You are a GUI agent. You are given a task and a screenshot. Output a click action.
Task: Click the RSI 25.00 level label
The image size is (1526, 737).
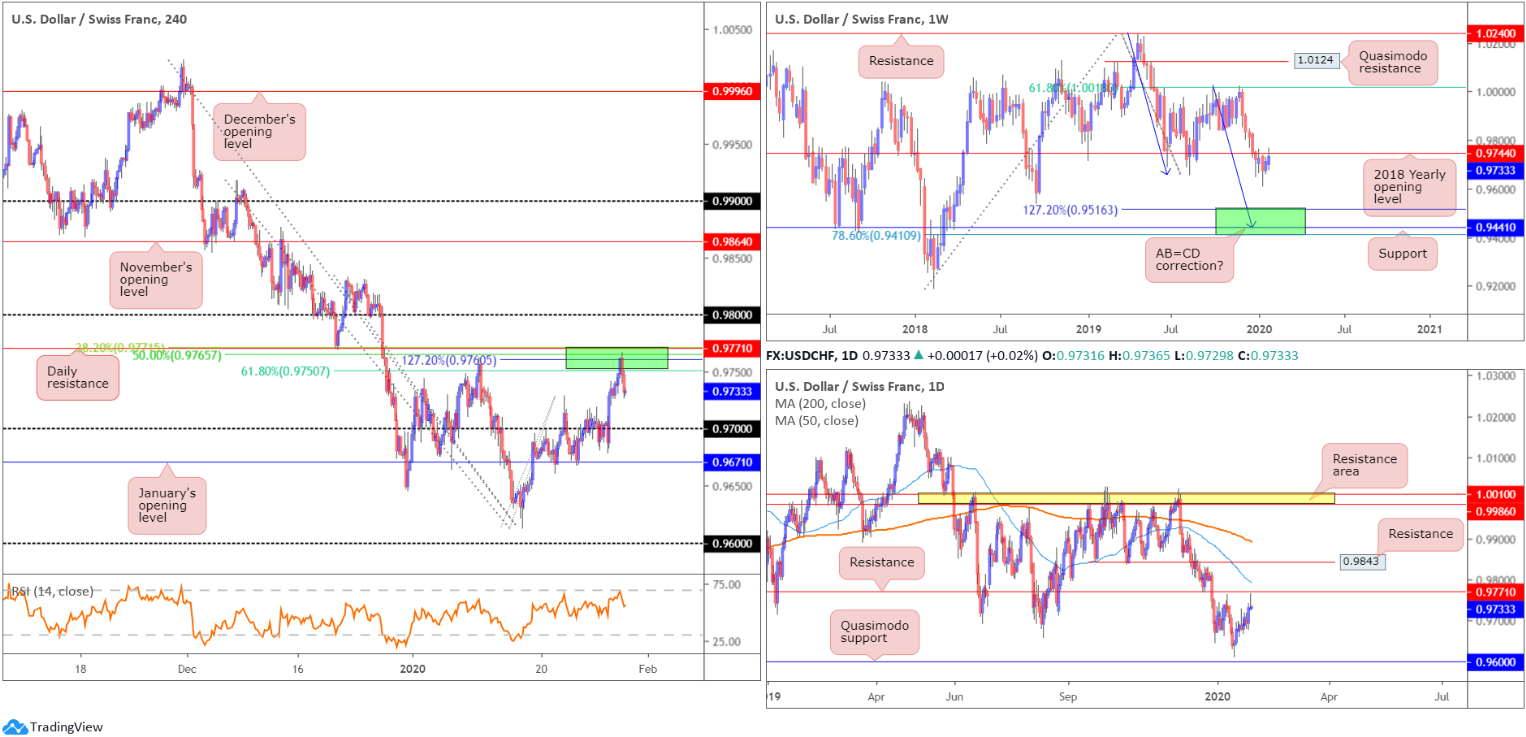(725, 642)
